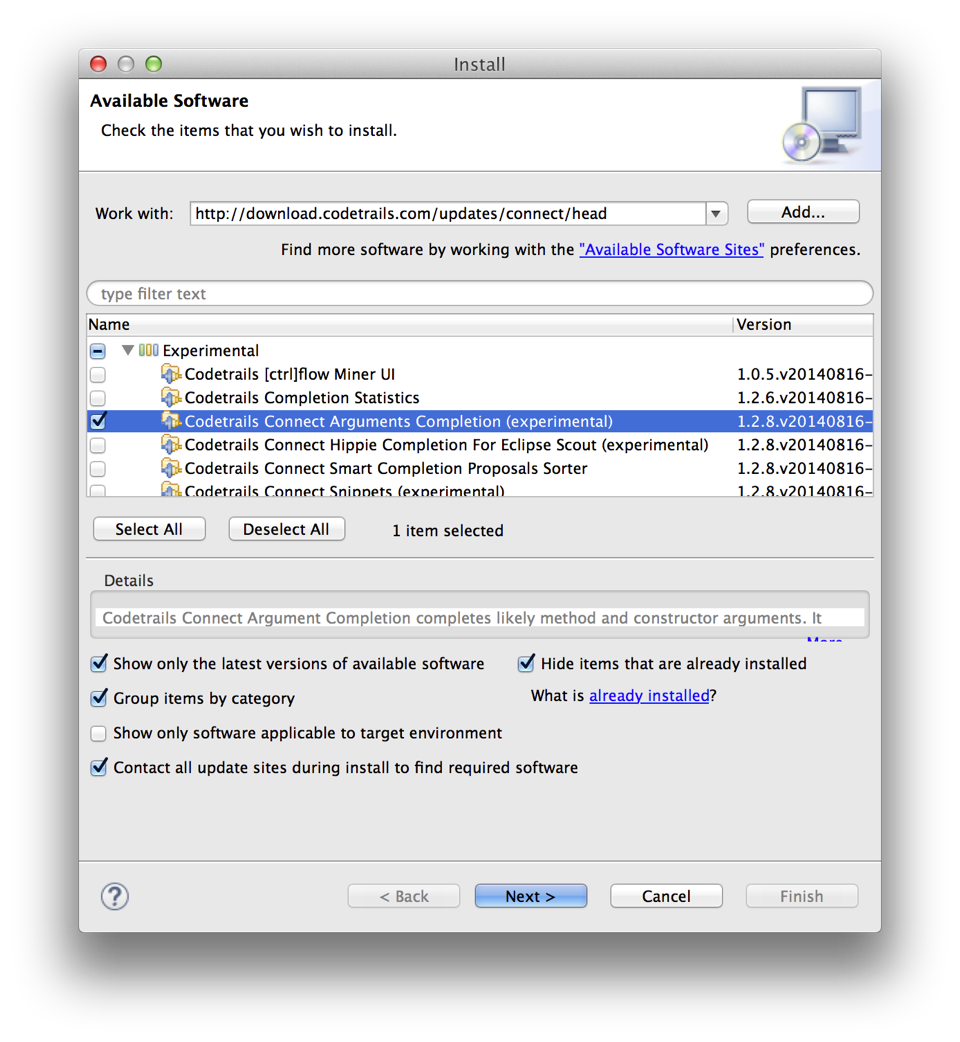Viewport: 960px width, 1042px height.
Task: Click the Codetrails [ctrl]flow Miner UI feature icon
Action: point(171,374)
